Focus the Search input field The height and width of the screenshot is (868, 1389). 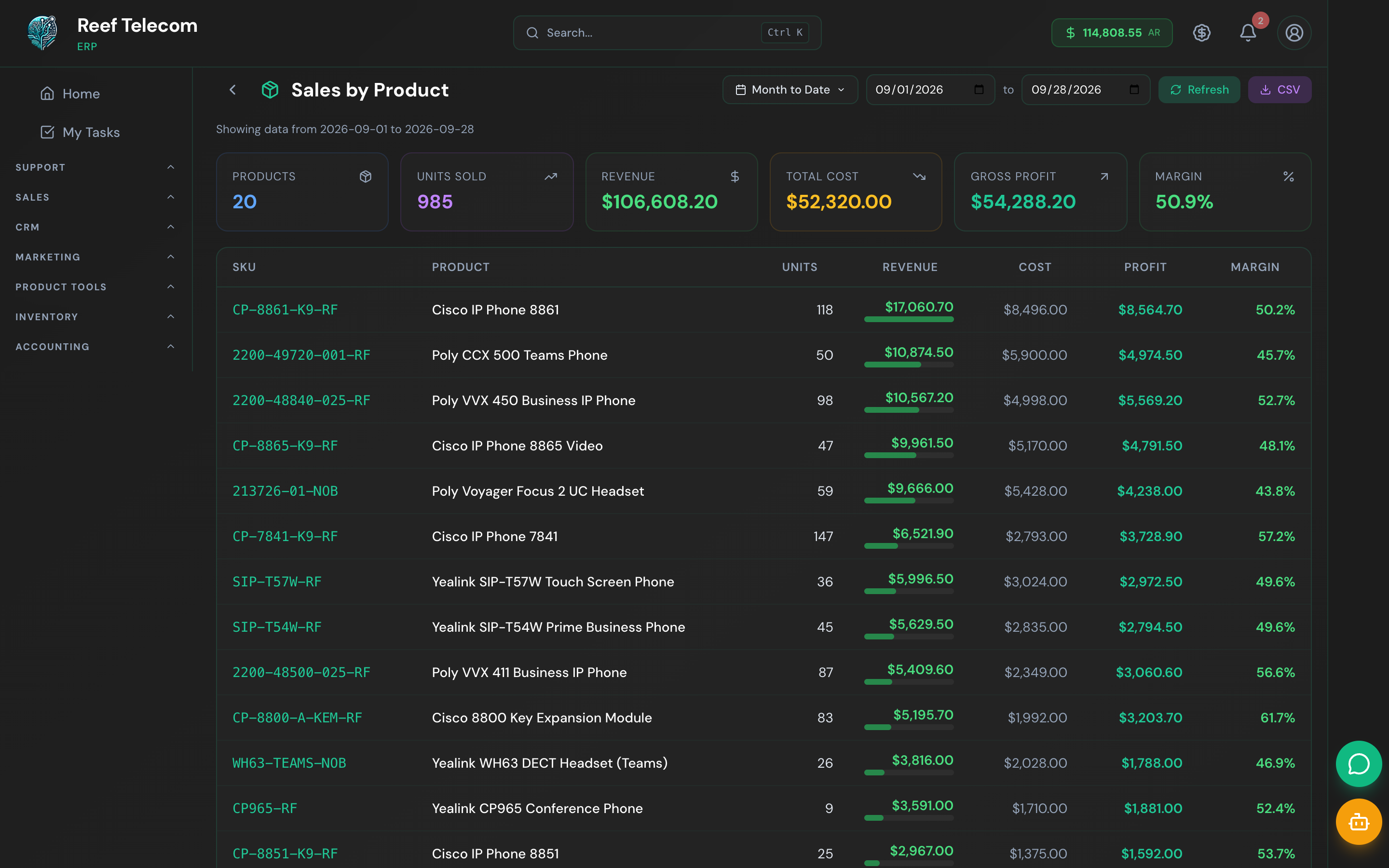(667, 33)
